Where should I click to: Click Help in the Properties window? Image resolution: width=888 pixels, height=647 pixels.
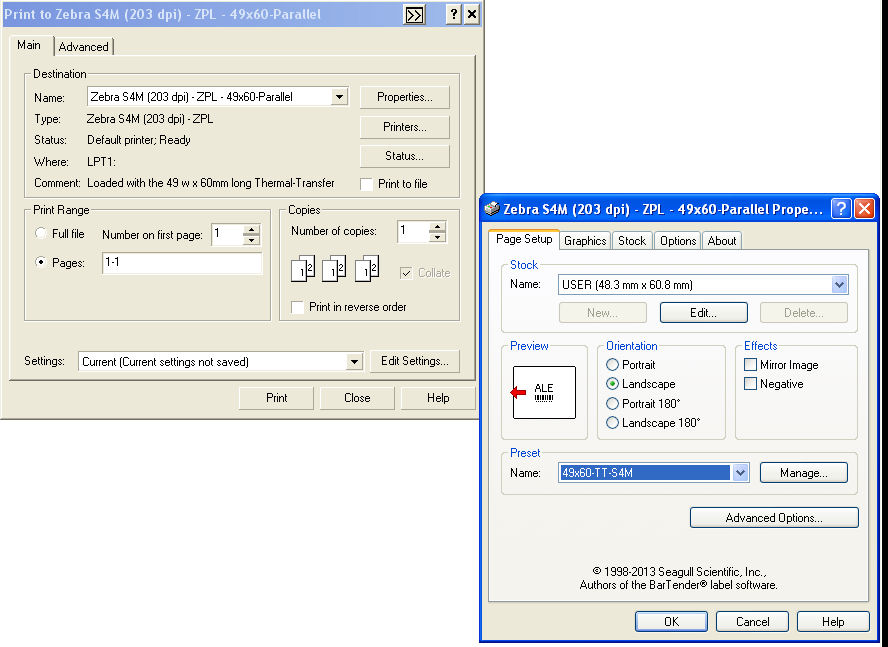tap(833, 622)
